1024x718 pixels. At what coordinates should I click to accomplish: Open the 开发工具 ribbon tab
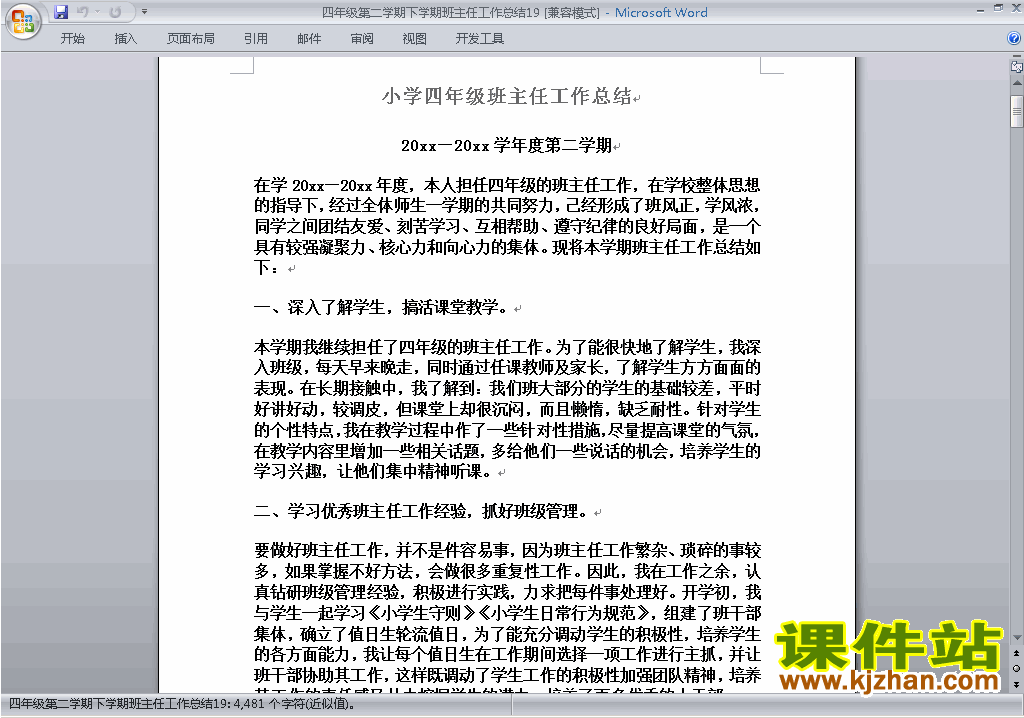coord(479,39)
